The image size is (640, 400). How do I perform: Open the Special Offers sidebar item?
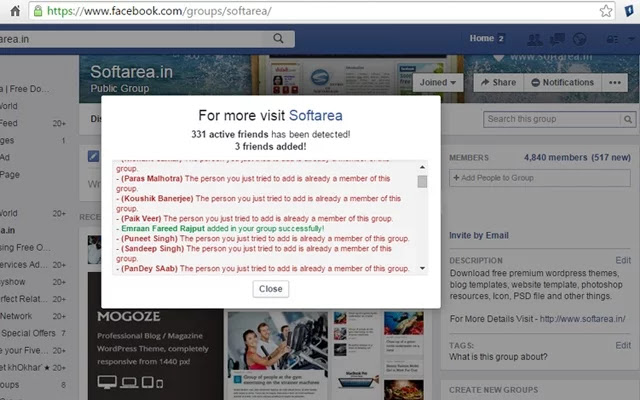[29, 333]
